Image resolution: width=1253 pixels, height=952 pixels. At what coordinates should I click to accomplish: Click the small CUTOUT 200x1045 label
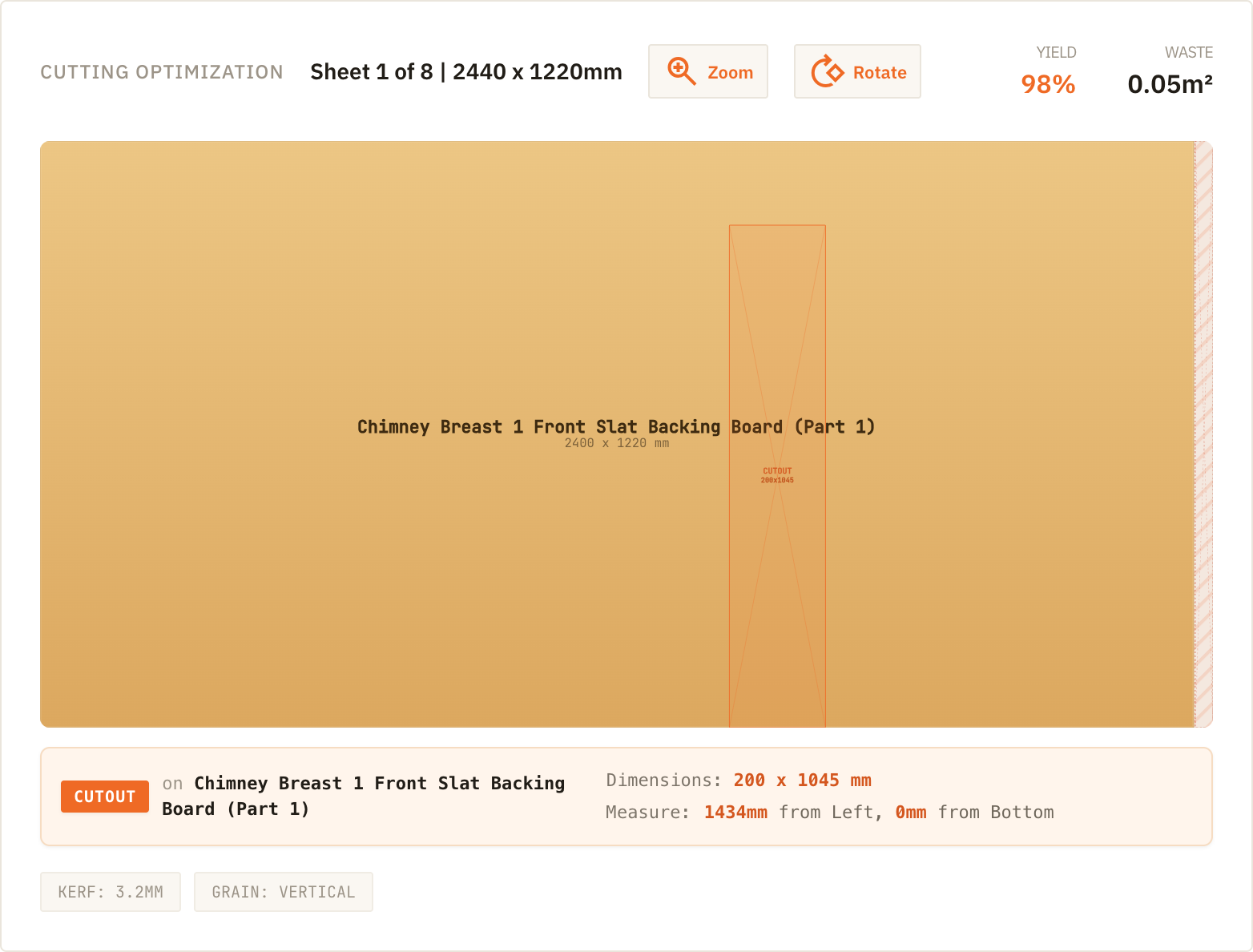777,476
